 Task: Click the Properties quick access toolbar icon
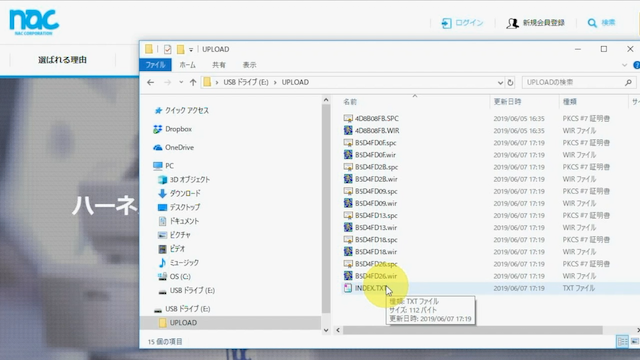167,49
